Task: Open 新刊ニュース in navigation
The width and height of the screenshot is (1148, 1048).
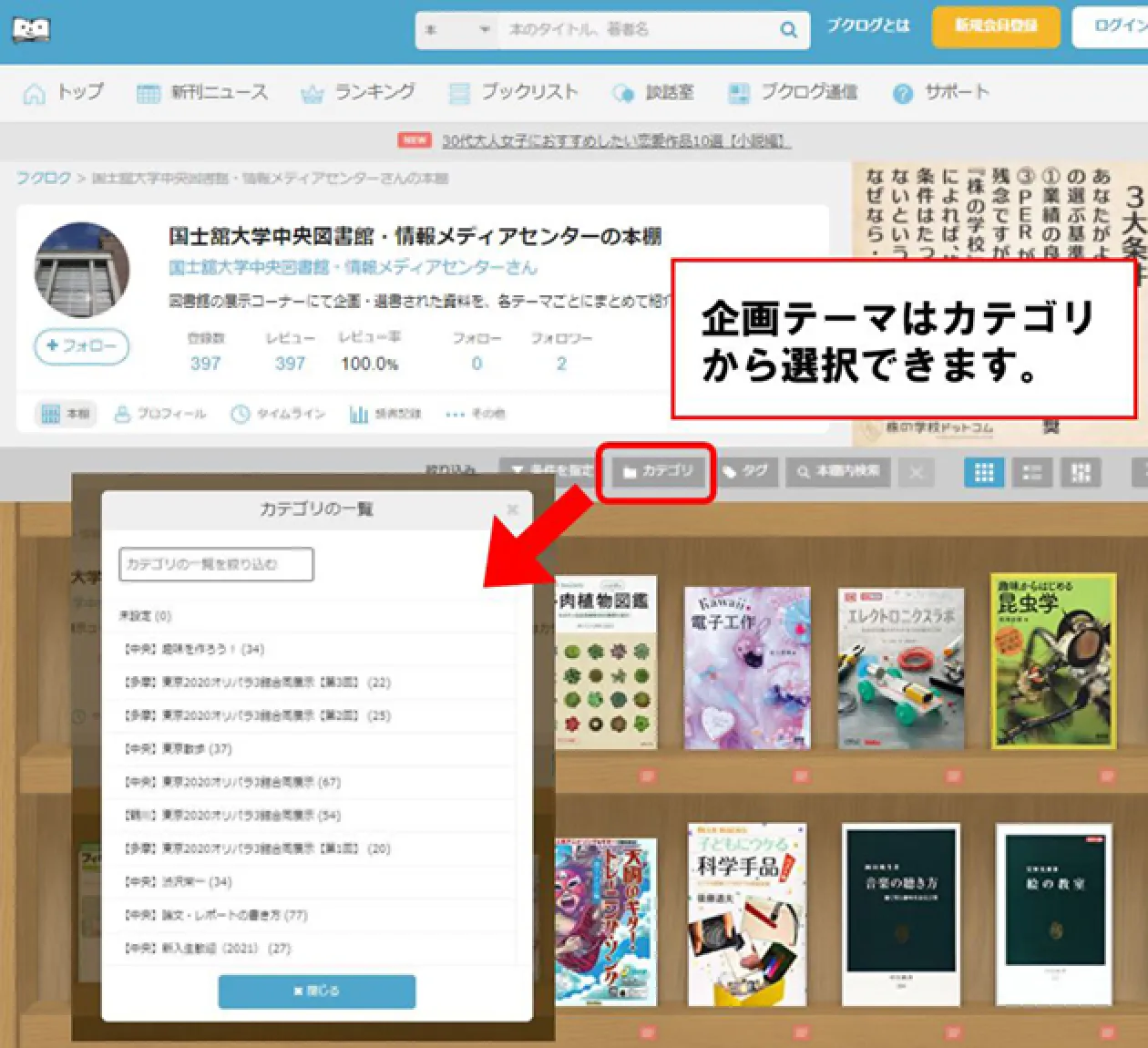Action: point(202,92)
